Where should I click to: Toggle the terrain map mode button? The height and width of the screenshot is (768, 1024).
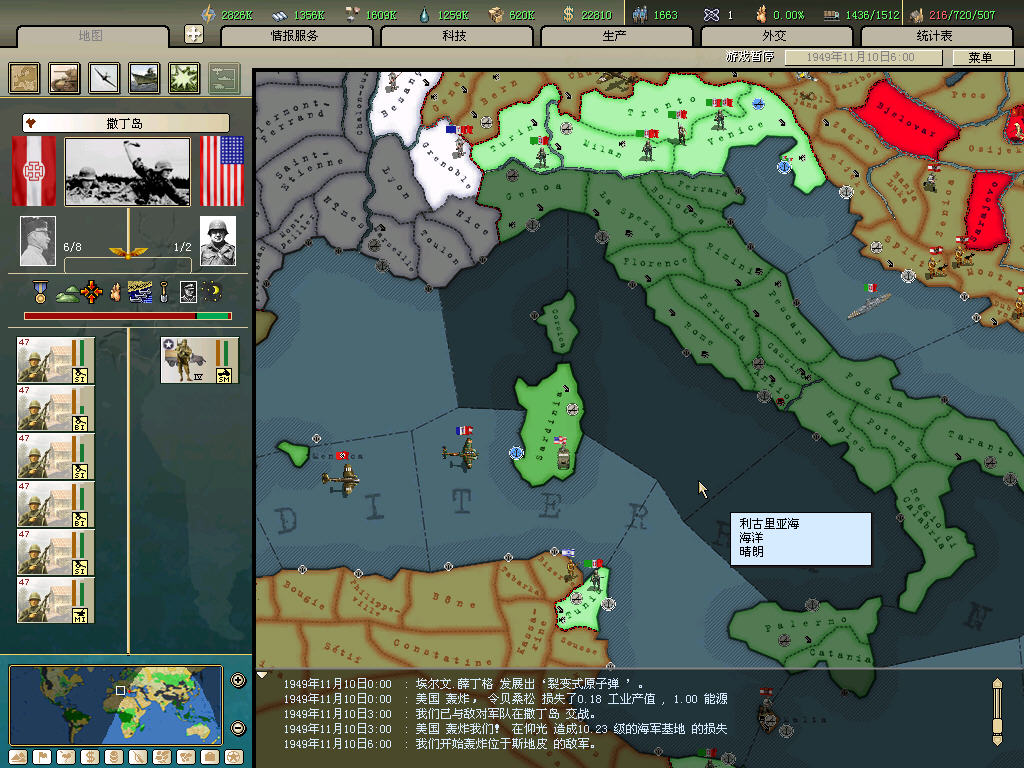click(x=16, y=757)
